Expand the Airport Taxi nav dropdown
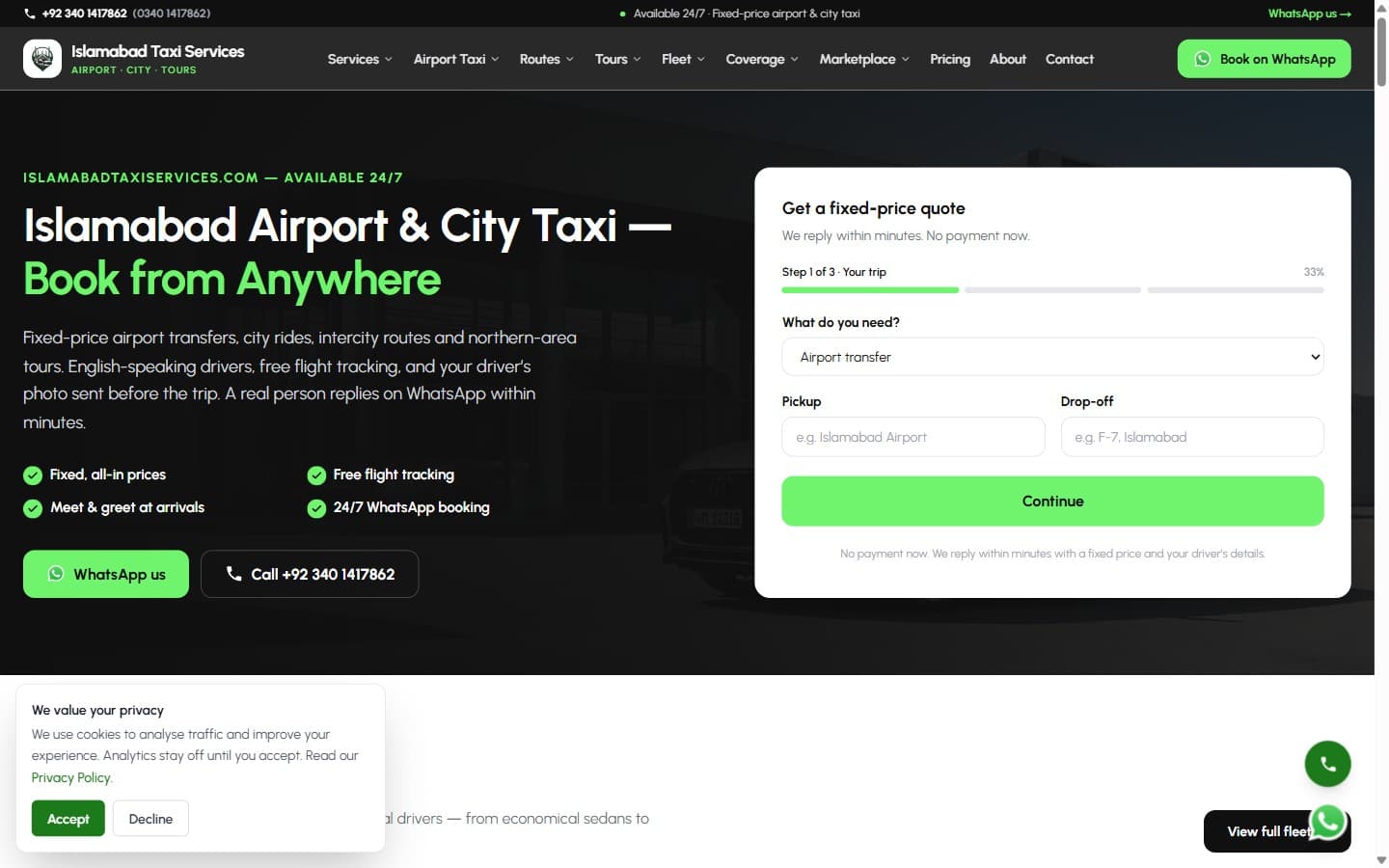Image resolution: width=1389 pixels, height=868 pixels. coord(456,59)
